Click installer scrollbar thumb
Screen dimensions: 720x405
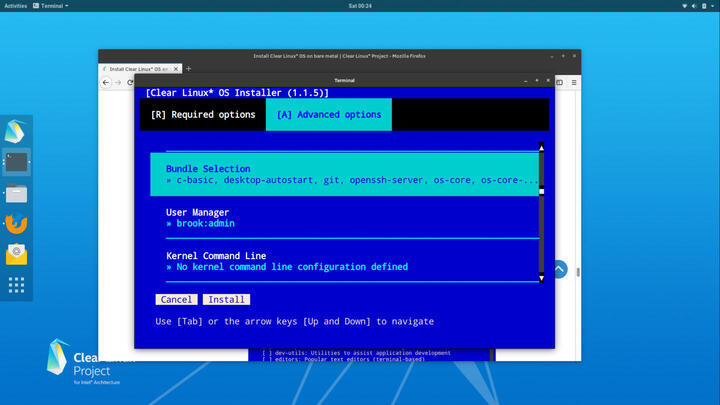tap(541, 191)
